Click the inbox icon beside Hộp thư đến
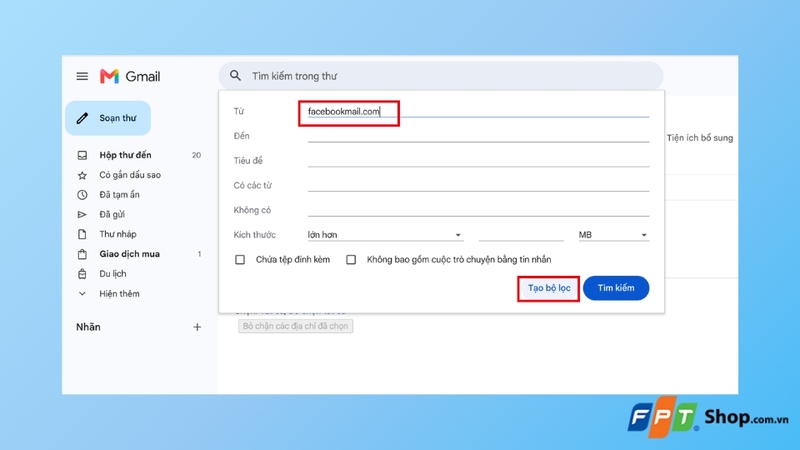Image resolution: width=800 pixels, height=450 pixels. tap(82, 155)
